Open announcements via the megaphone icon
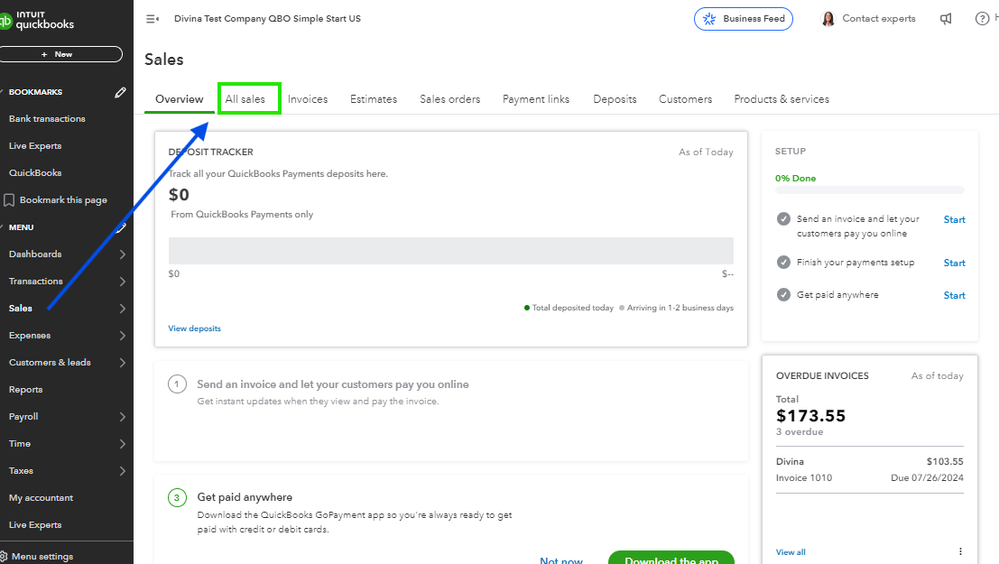The height and width of the screenshot is (564, 999). (x=946, y=19)
